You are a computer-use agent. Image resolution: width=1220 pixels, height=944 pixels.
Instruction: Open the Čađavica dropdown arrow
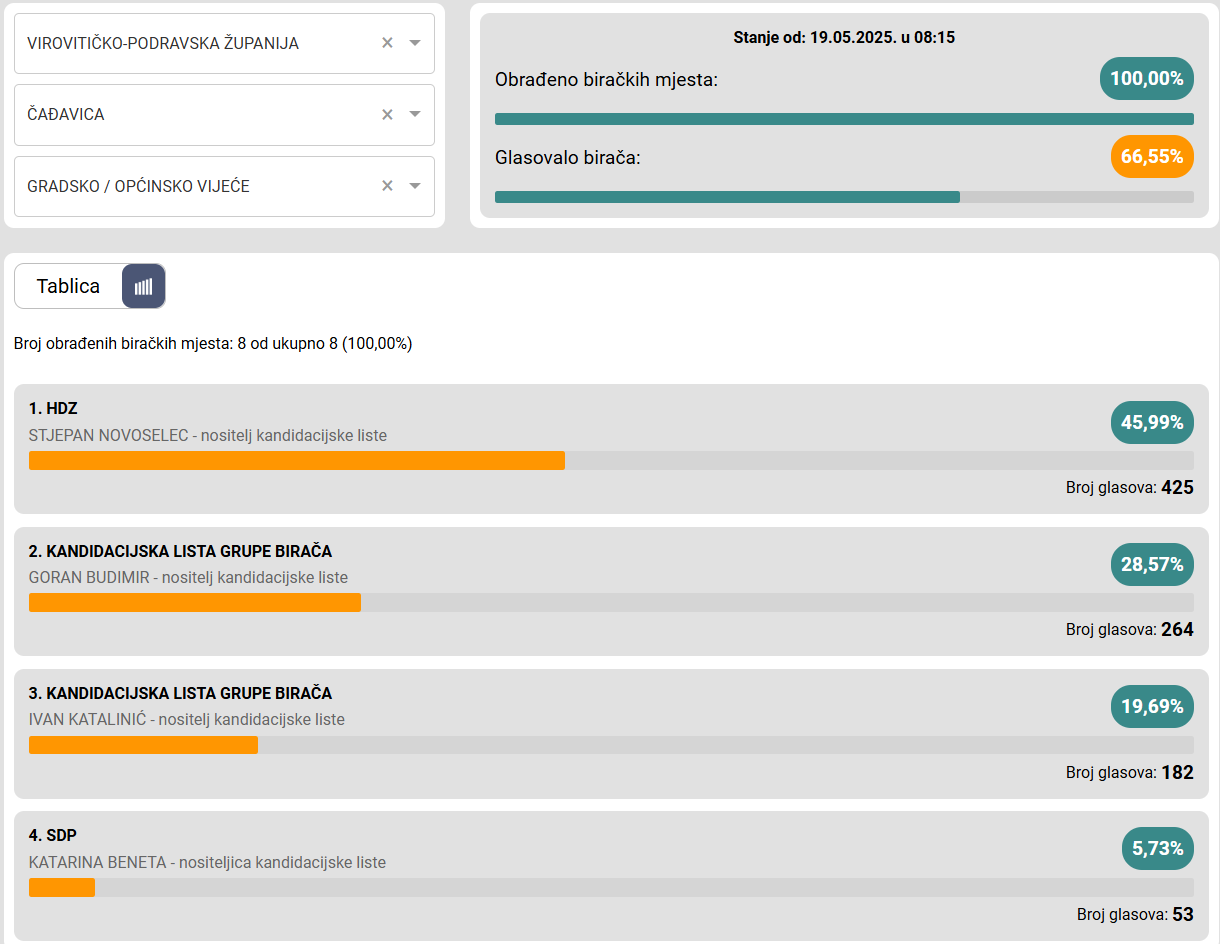click(x=415, y=115)
